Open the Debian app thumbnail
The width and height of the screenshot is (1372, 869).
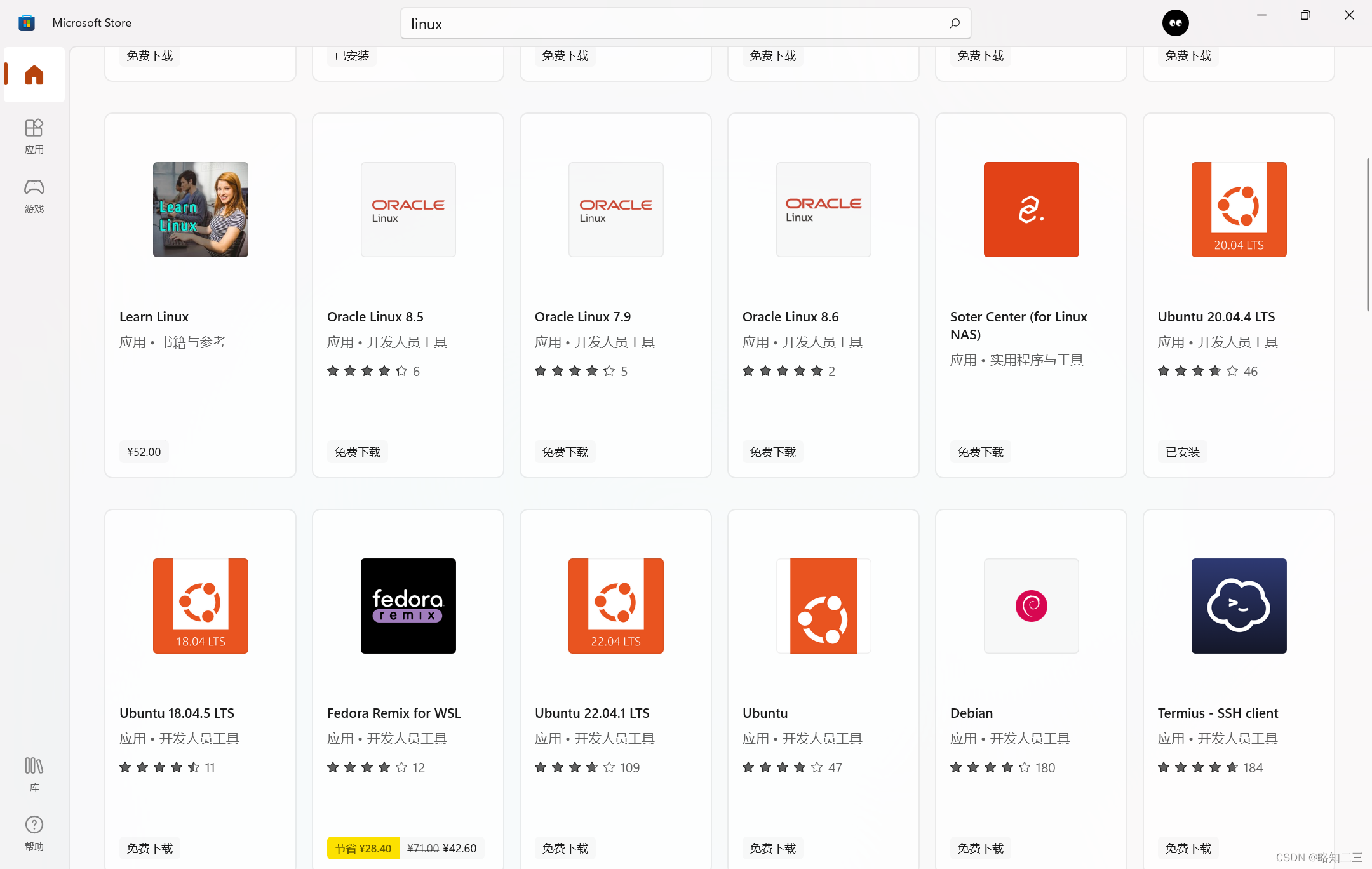pos(1031,605)
